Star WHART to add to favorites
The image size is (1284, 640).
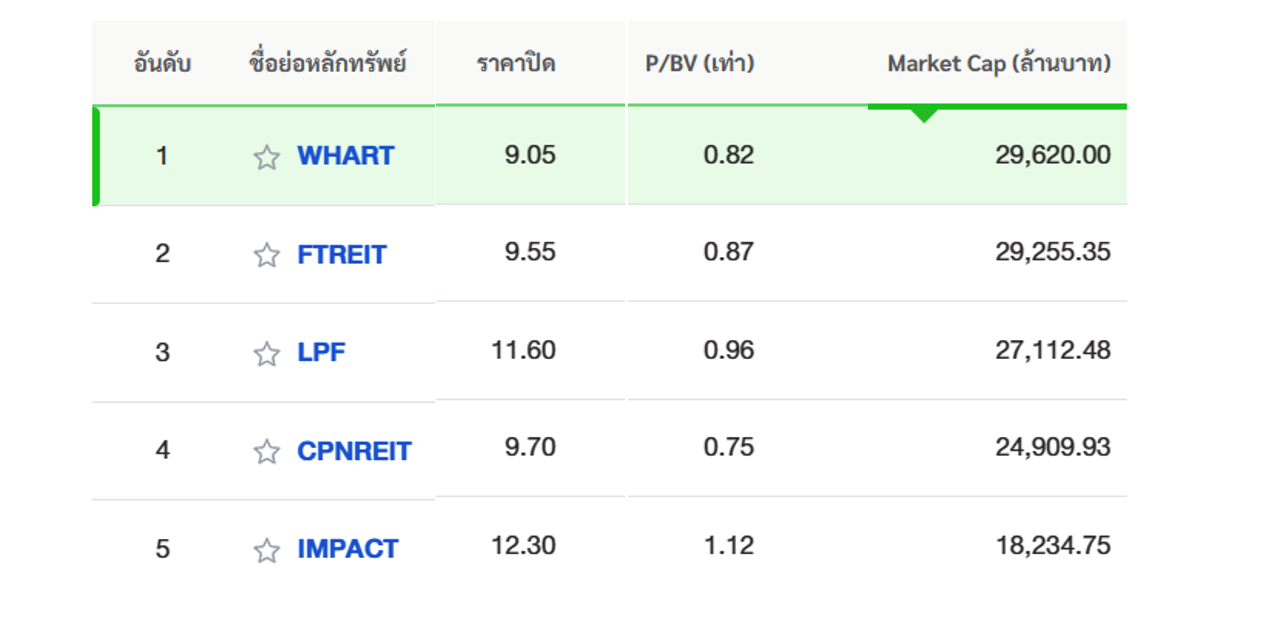coord(266,158)
